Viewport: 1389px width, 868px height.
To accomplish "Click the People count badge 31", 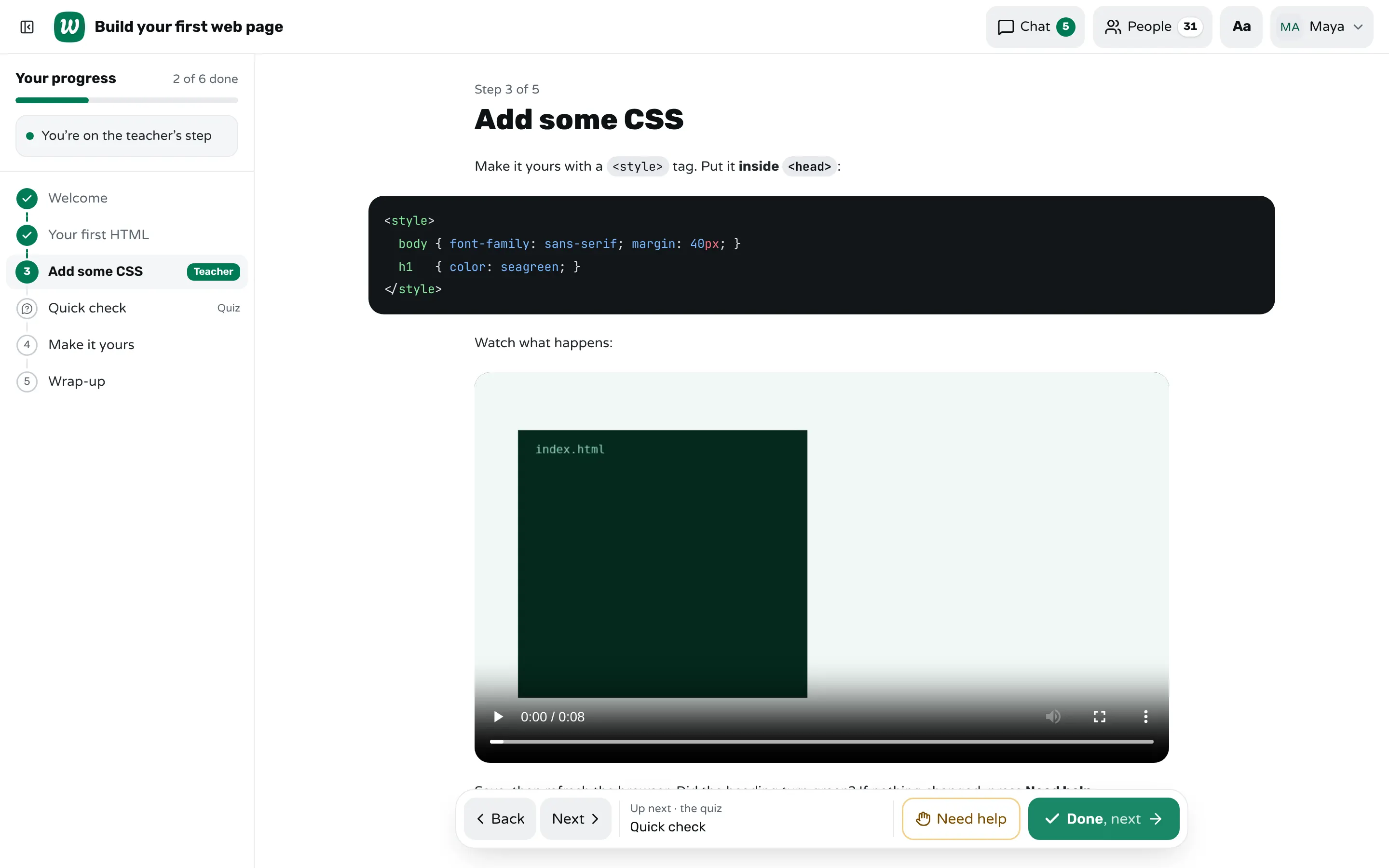I will (x=1190, y=27).
